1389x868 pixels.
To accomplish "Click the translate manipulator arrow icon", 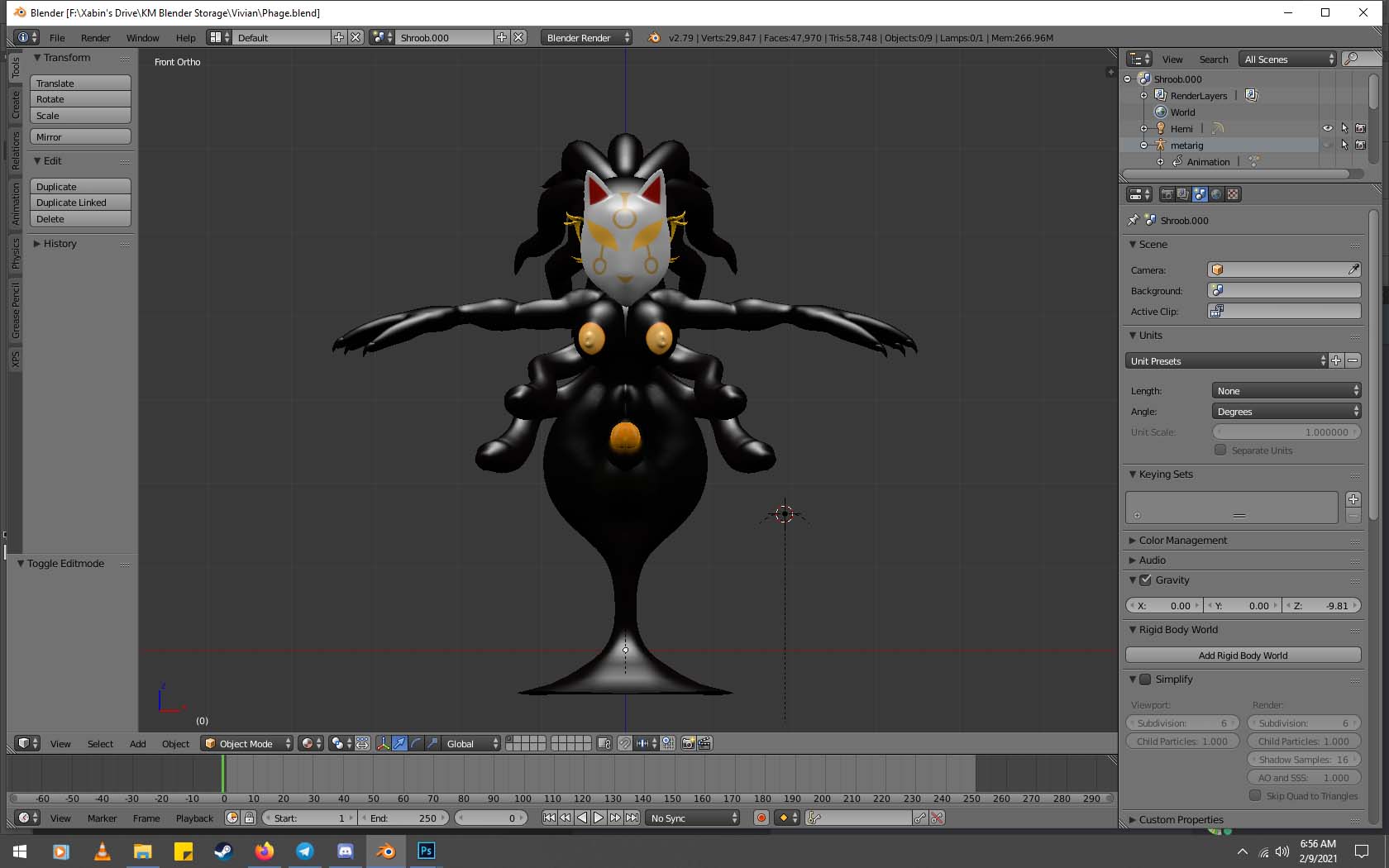I will (399, 743).
